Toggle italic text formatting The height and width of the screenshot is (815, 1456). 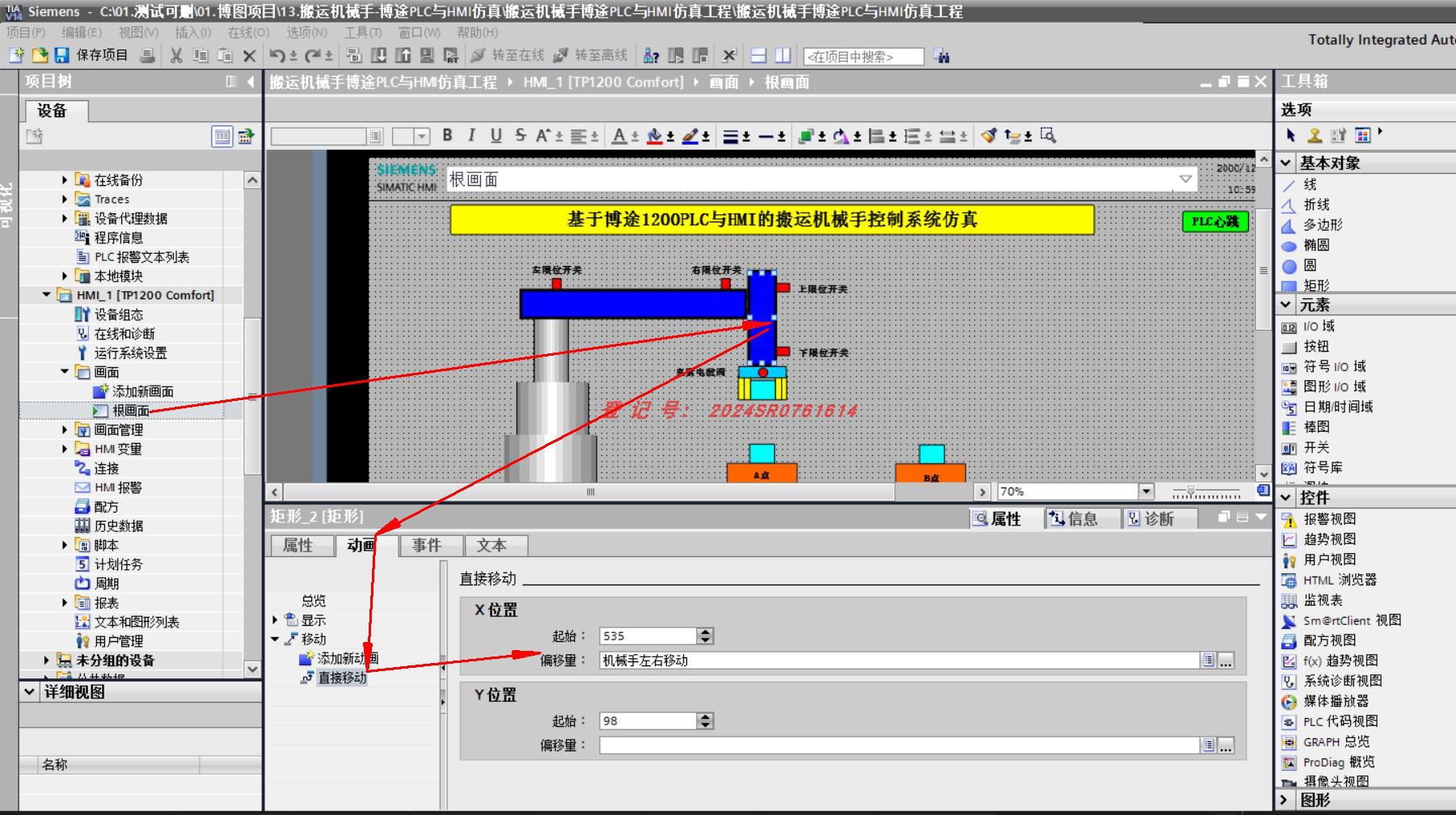(x=471, y=136)
